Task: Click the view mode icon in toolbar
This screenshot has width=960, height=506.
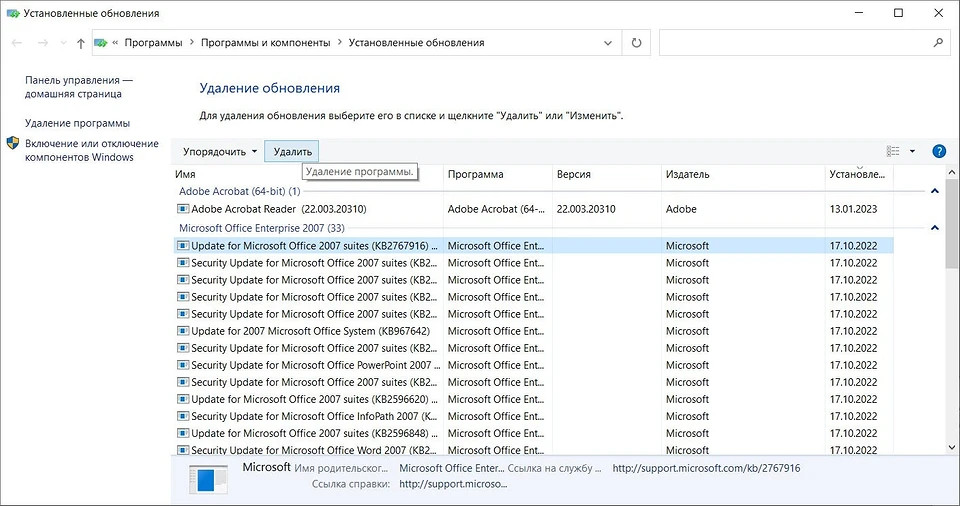Action: click(x=893, y=151)
